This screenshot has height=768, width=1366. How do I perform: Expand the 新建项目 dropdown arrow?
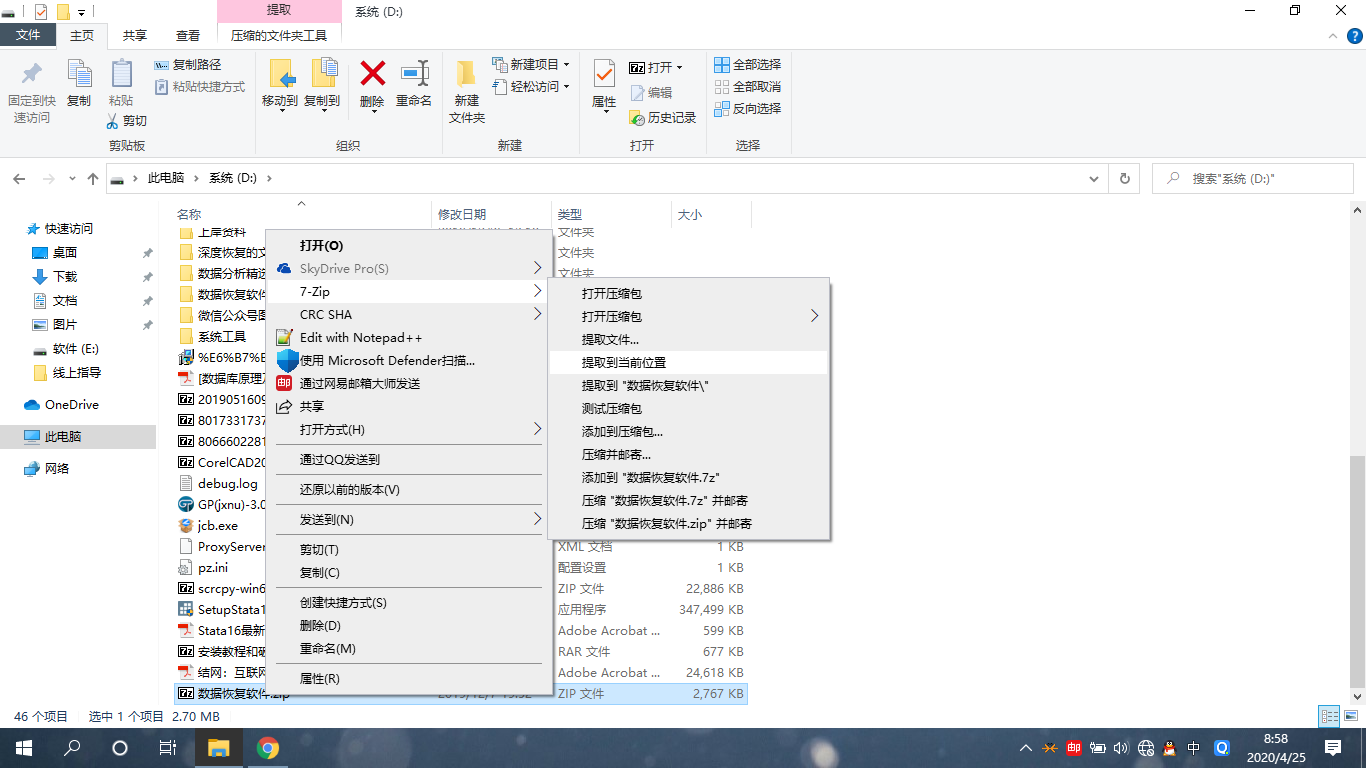tap(566, 64)
